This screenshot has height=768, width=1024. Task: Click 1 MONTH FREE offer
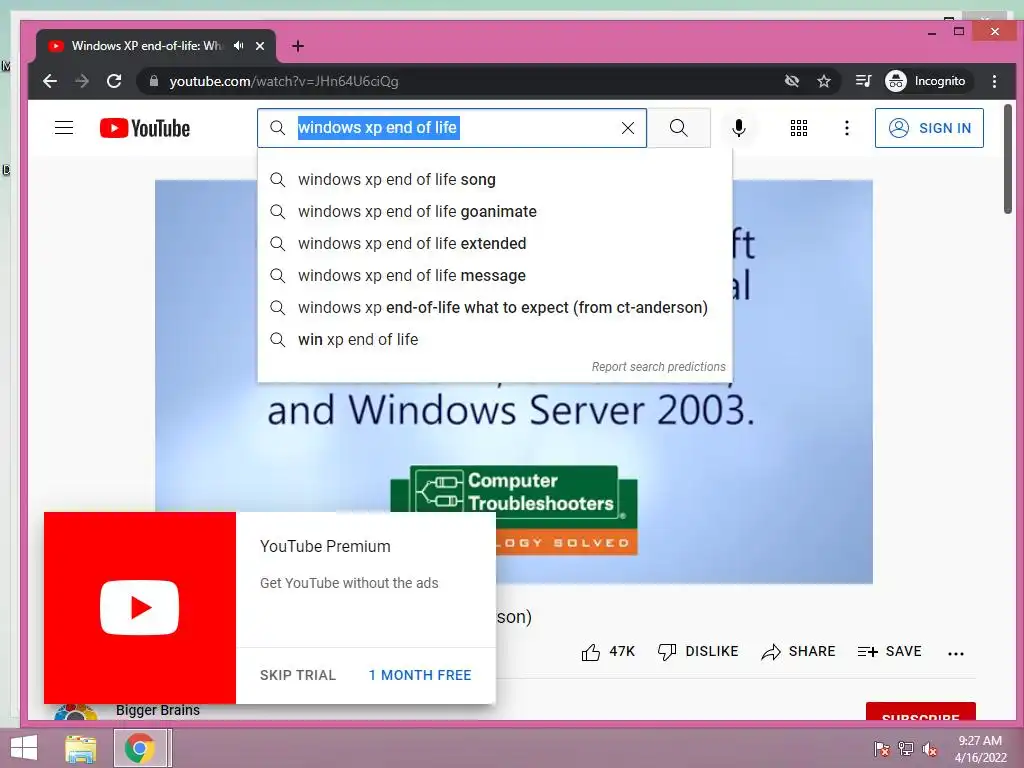click(420, 675)
